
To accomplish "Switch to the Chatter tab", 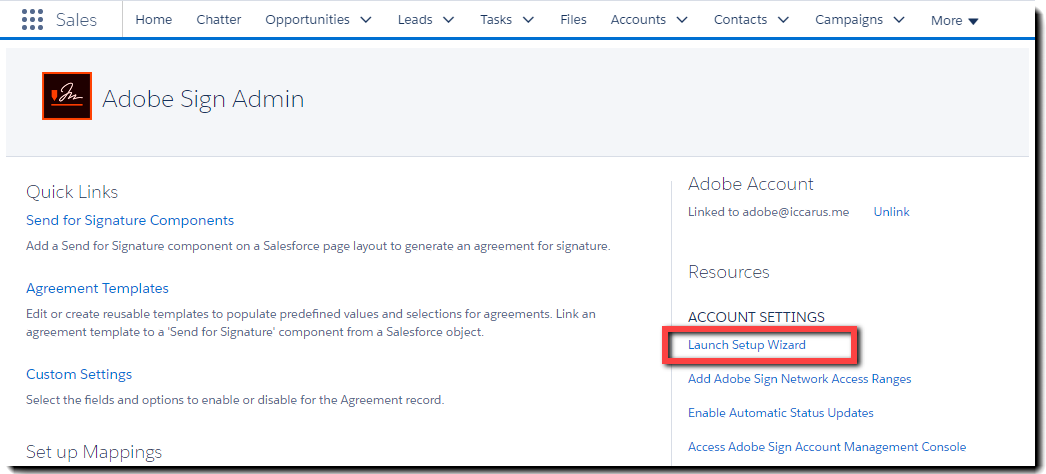I will coord(219,20).
